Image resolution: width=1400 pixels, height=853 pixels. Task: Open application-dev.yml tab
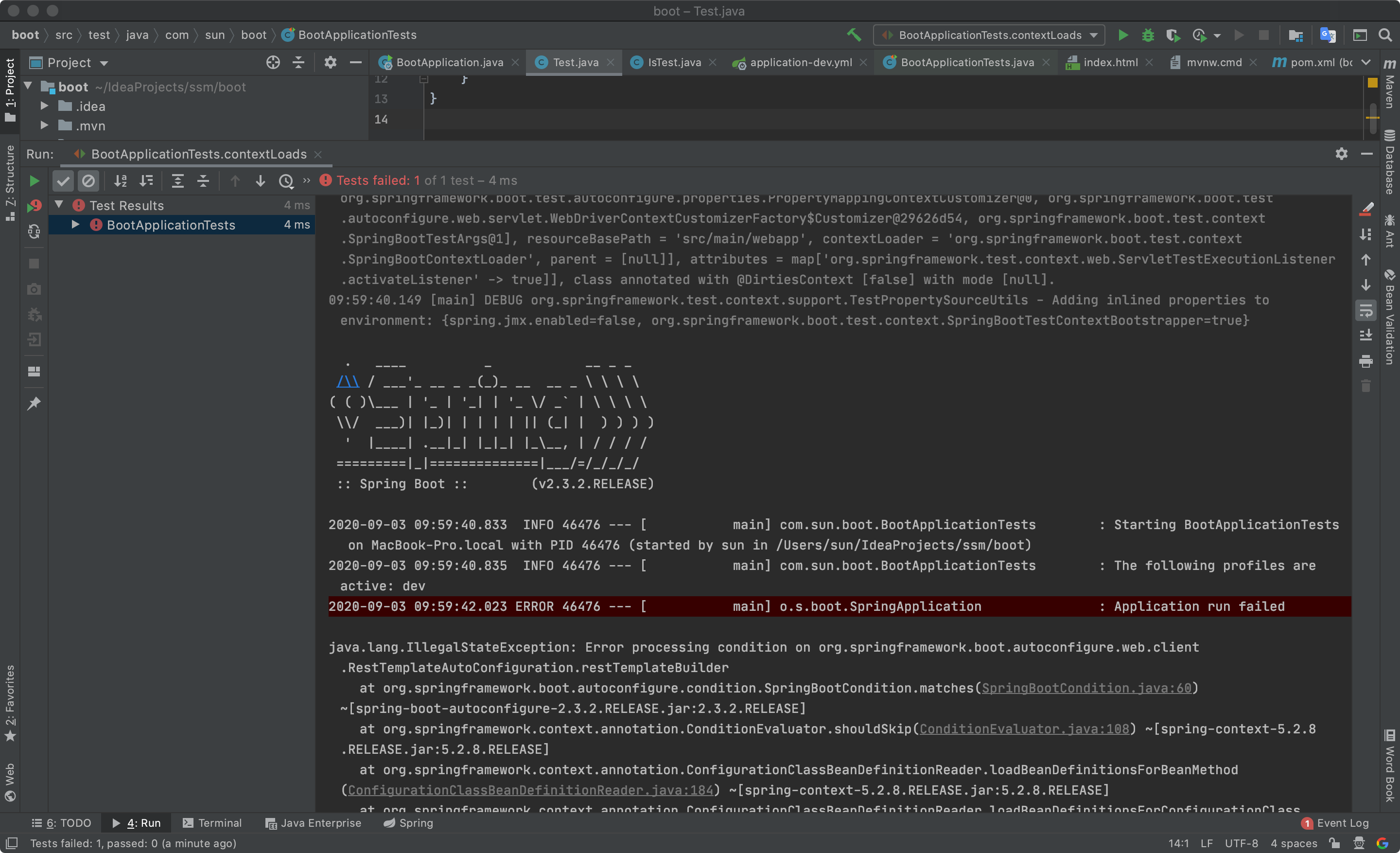tap(800, 63)
